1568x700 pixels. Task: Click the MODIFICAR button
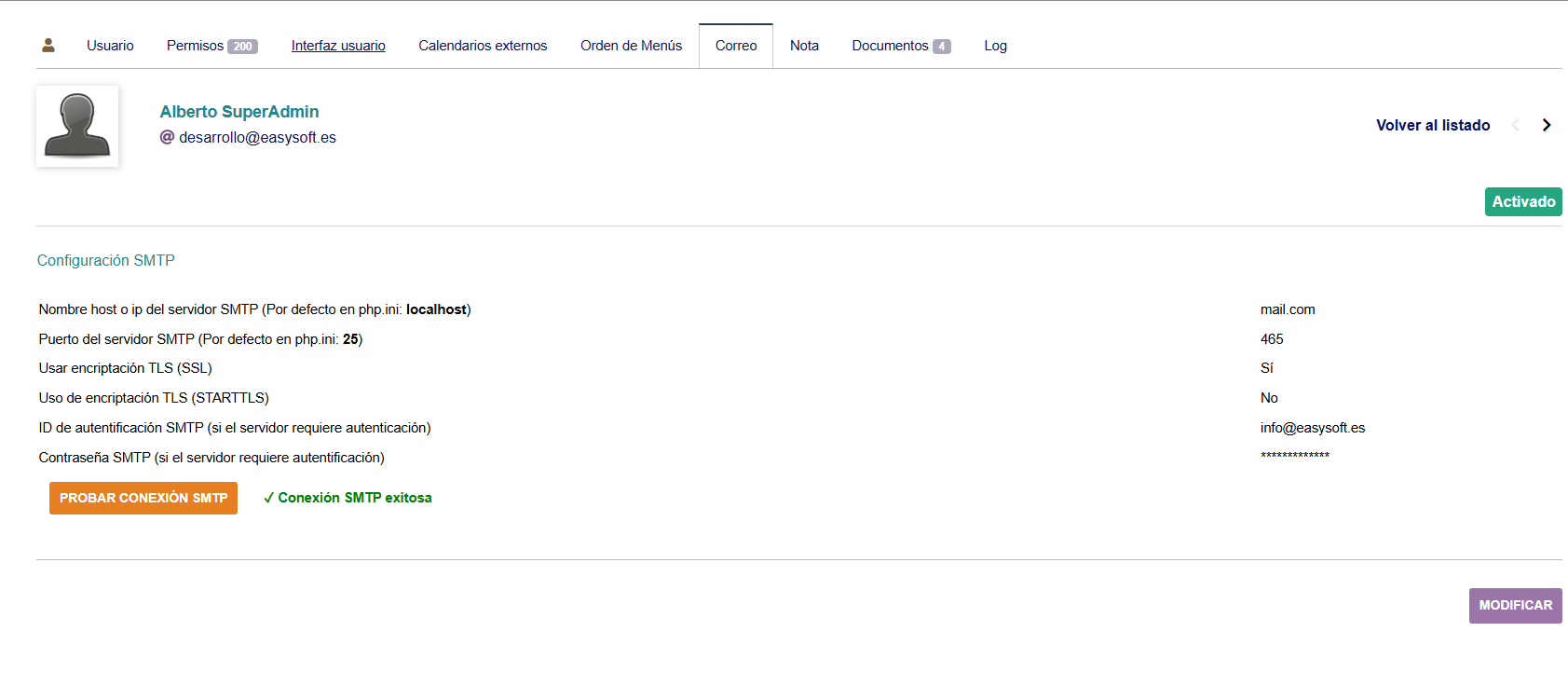pyautogui.click(x=1516, y=606)
